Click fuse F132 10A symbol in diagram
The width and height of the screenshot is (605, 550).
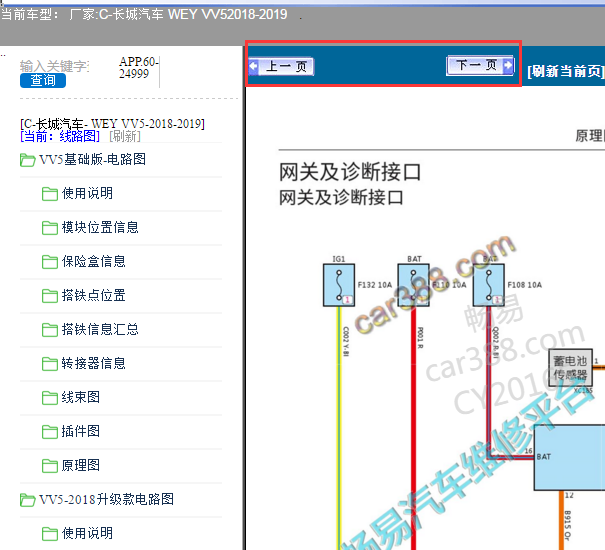click(x=339, y=285)
